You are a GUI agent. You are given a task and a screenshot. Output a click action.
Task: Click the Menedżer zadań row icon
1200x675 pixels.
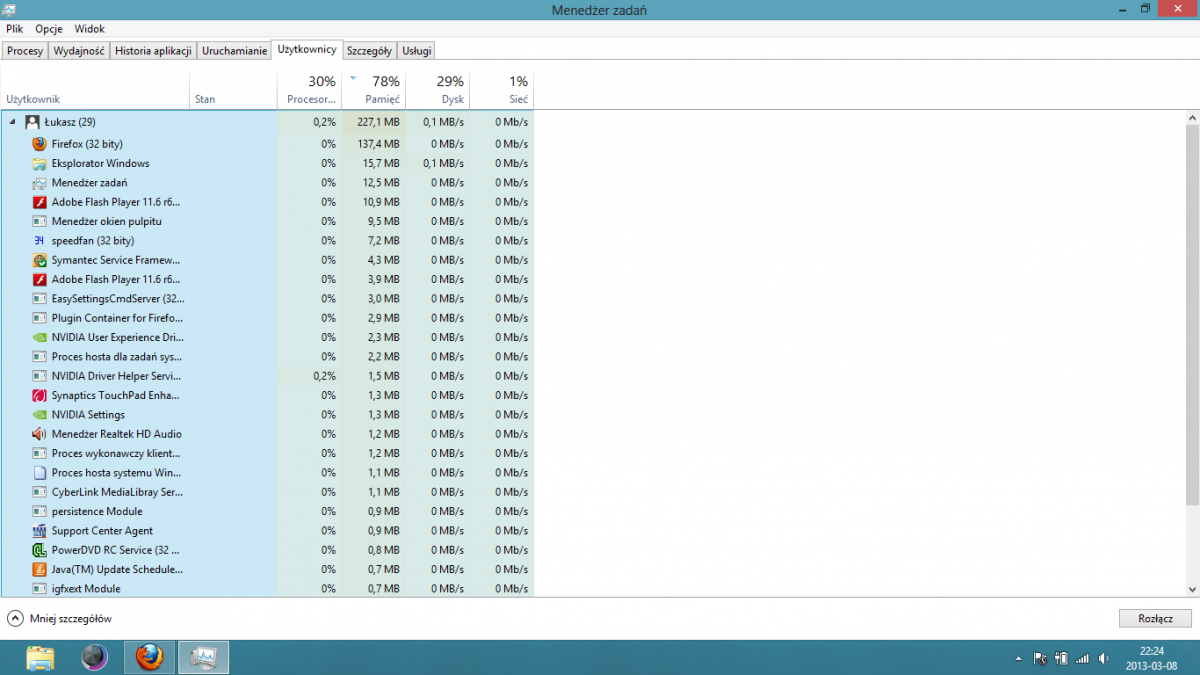[39, 183]
